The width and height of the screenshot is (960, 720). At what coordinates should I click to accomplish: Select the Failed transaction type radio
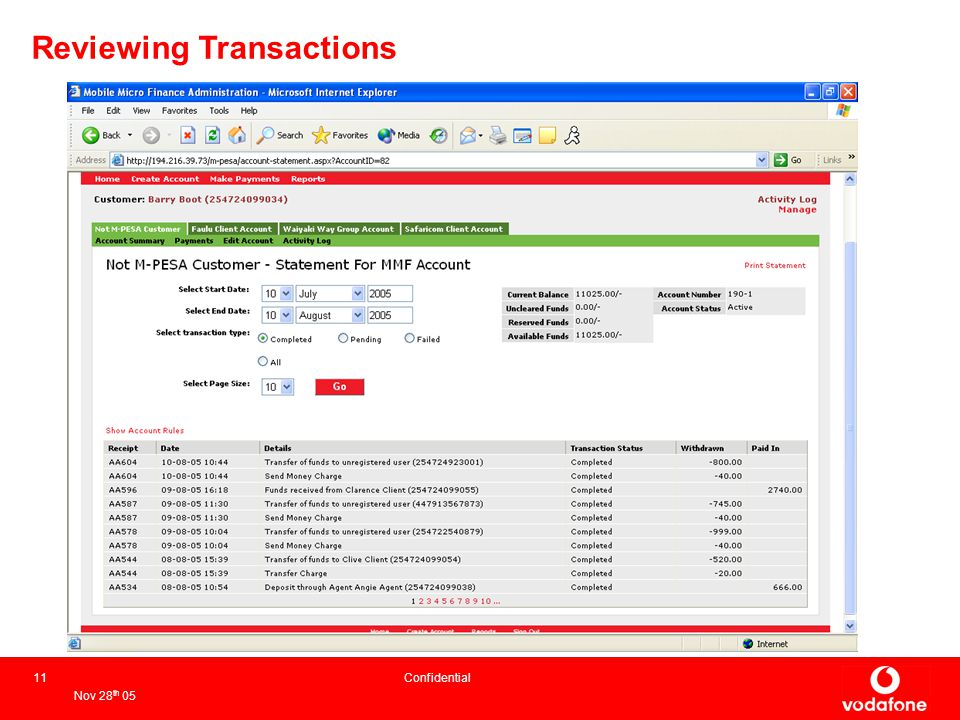coord(410,338)
